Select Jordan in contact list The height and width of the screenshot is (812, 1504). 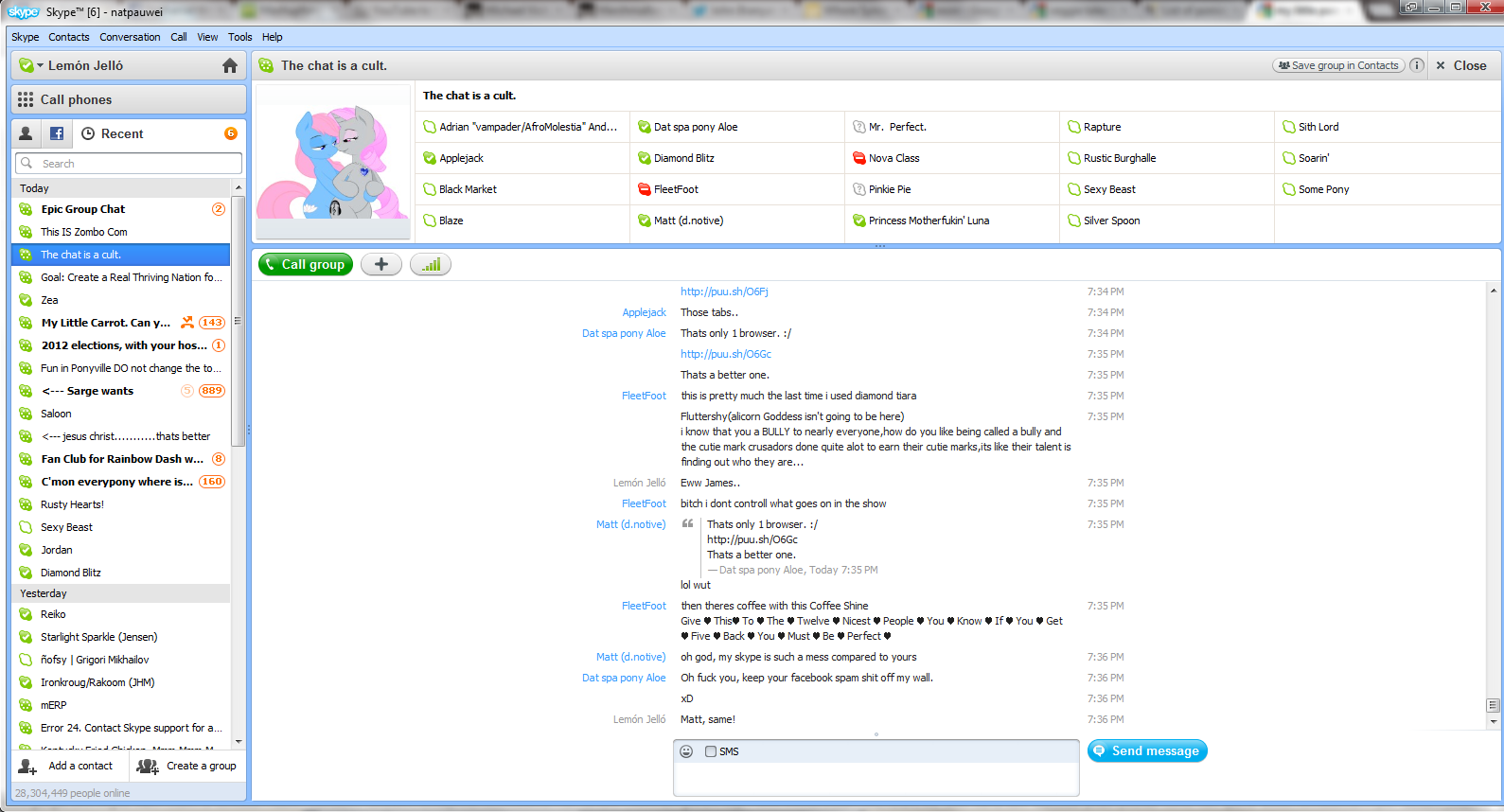(x=121, y=550)
